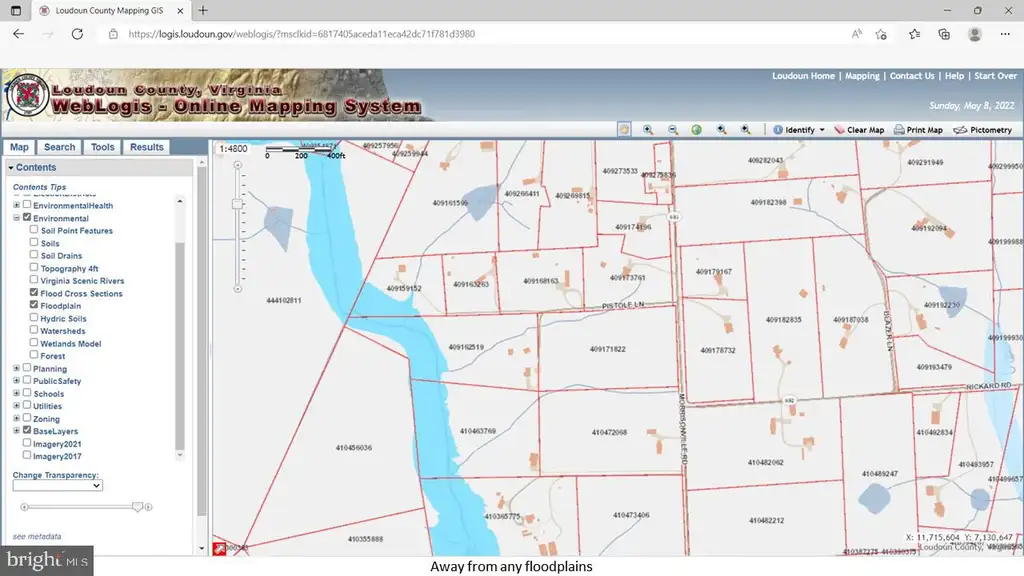Select the Zoom Out magnifier tool
1024x576 pixels.
(673, 130)
